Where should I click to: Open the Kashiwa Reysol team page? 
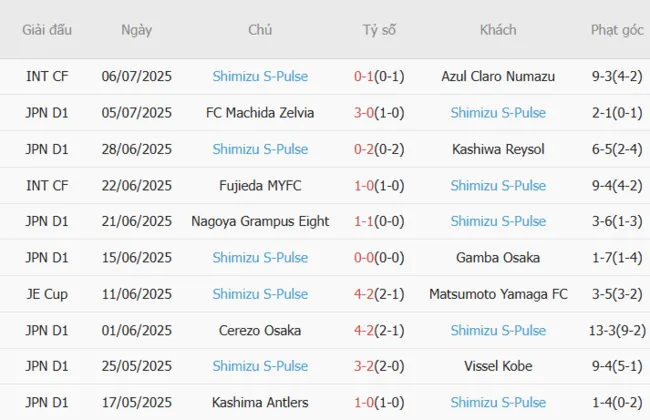coord(498,149)
